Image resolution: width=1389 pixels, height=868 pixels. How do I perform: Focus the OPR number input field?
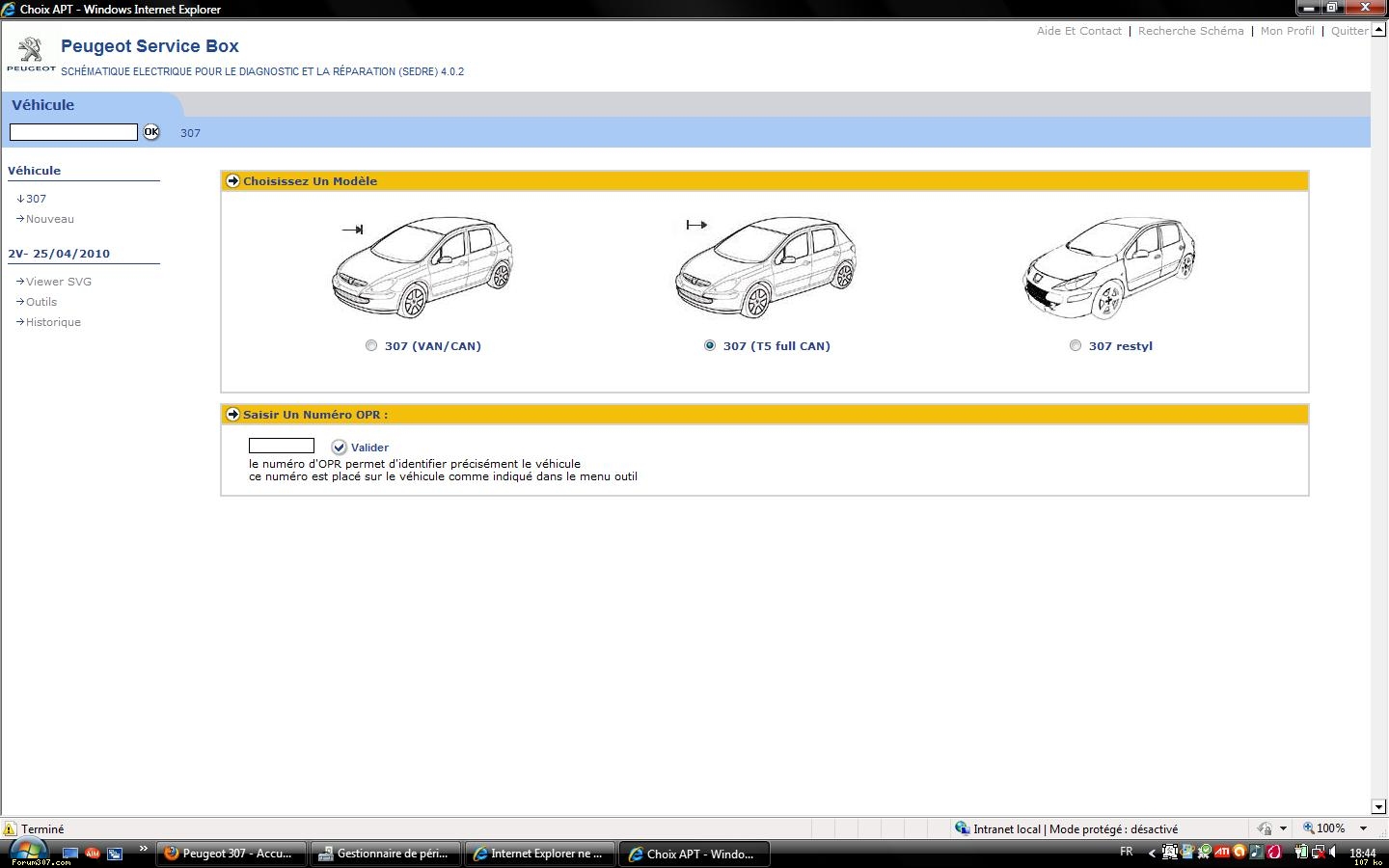point(282,446)
